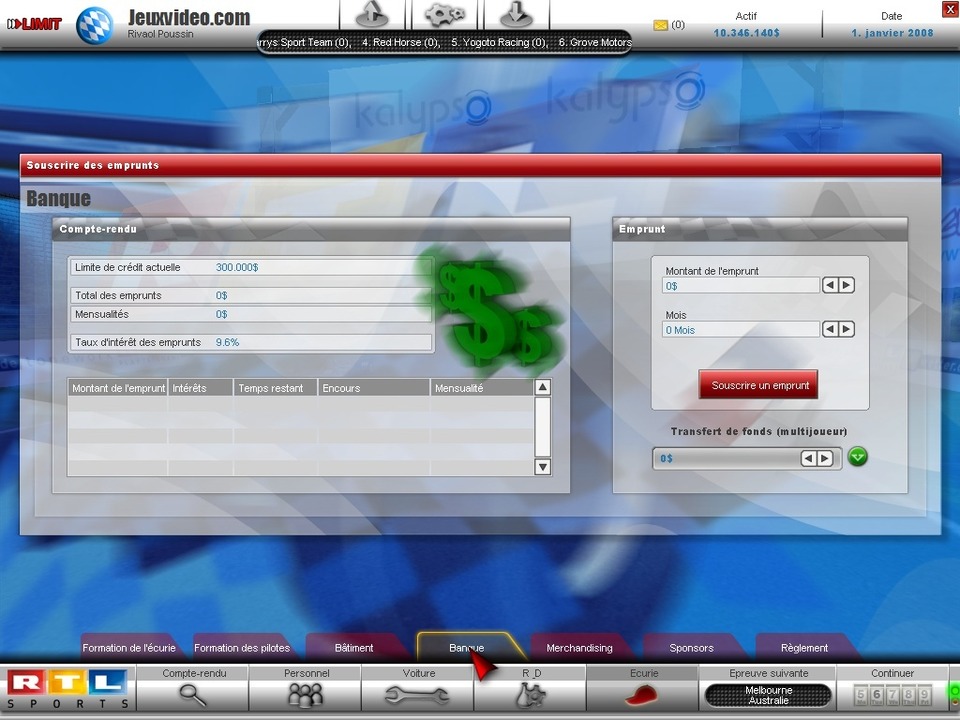Screen dimensions: 960x720
Task: Increase the loan Mois duration
Action: [x=847, y=329]
